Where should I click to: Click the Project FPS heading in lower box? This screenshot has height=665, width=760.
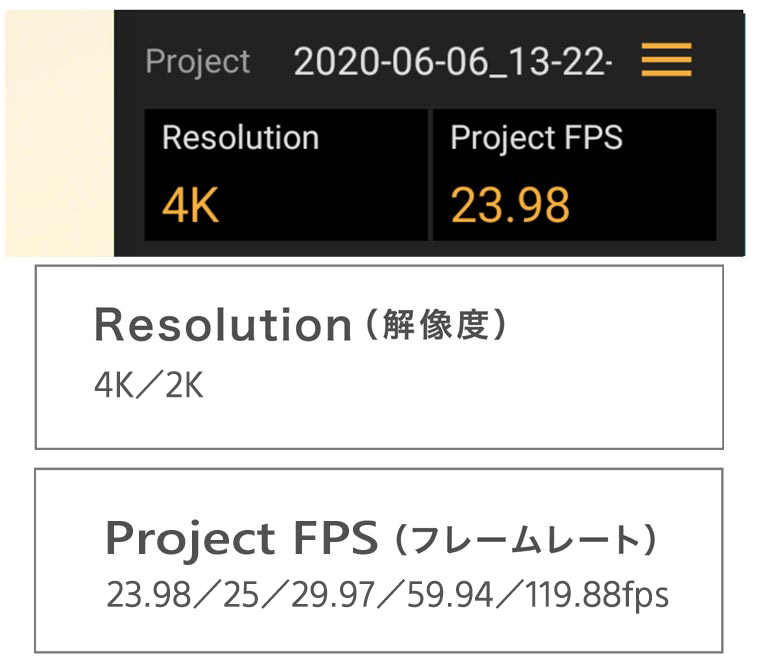pyautogui.click(x=241, y=540)
